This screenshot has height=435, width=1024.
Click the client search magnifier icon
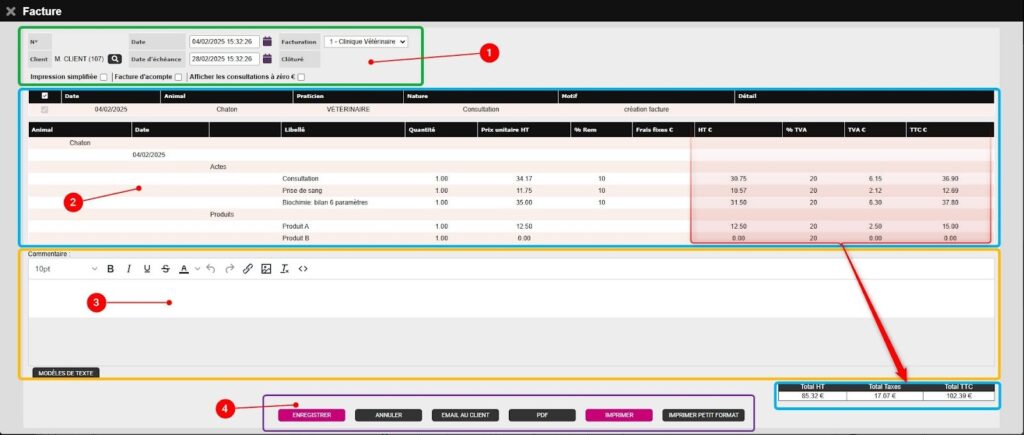point(115,59)
